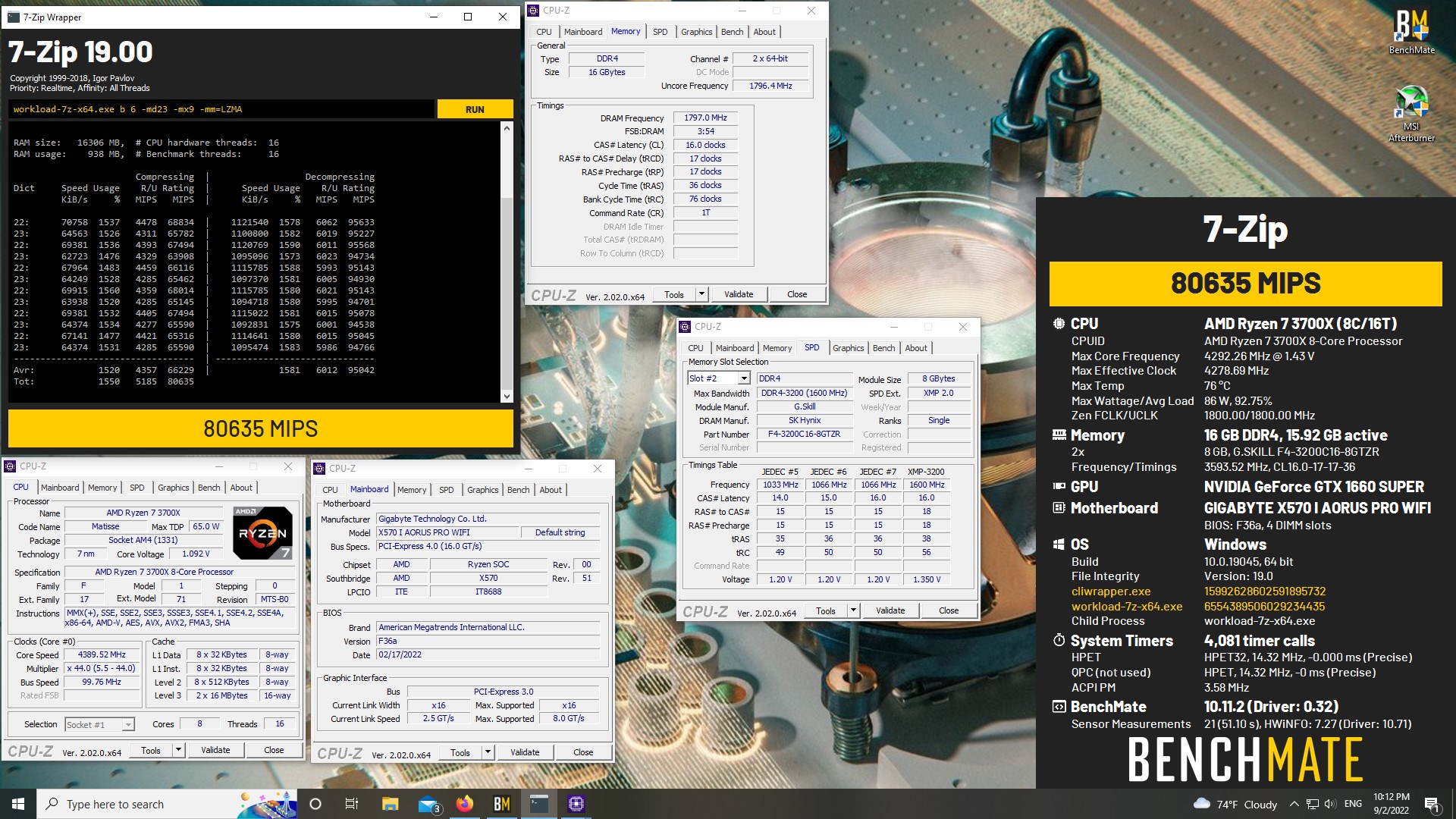The image size is (1456, 819).
Task: Click the CPU-Z CPU window title icon
Action: [x=11, y=466]
